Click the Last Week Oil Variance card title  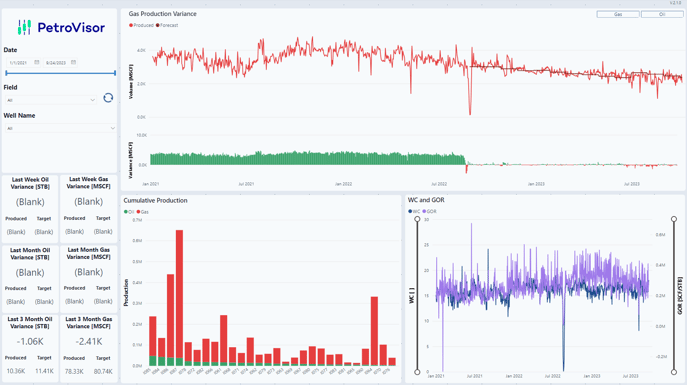(x=30, y=183)
